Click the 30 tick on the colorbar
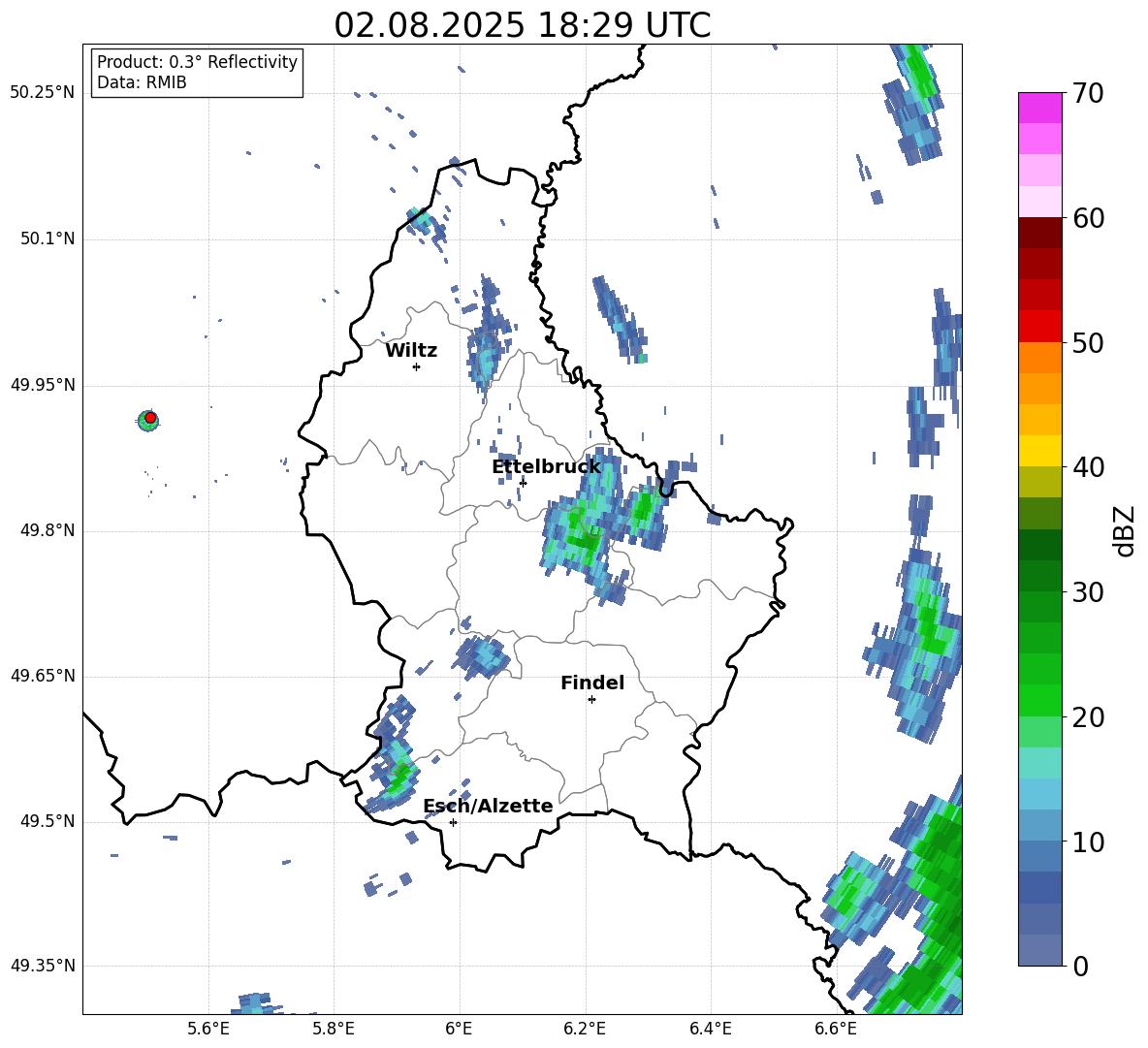The width and height of the screenshot is (1148, 1048). (1088, 592)
